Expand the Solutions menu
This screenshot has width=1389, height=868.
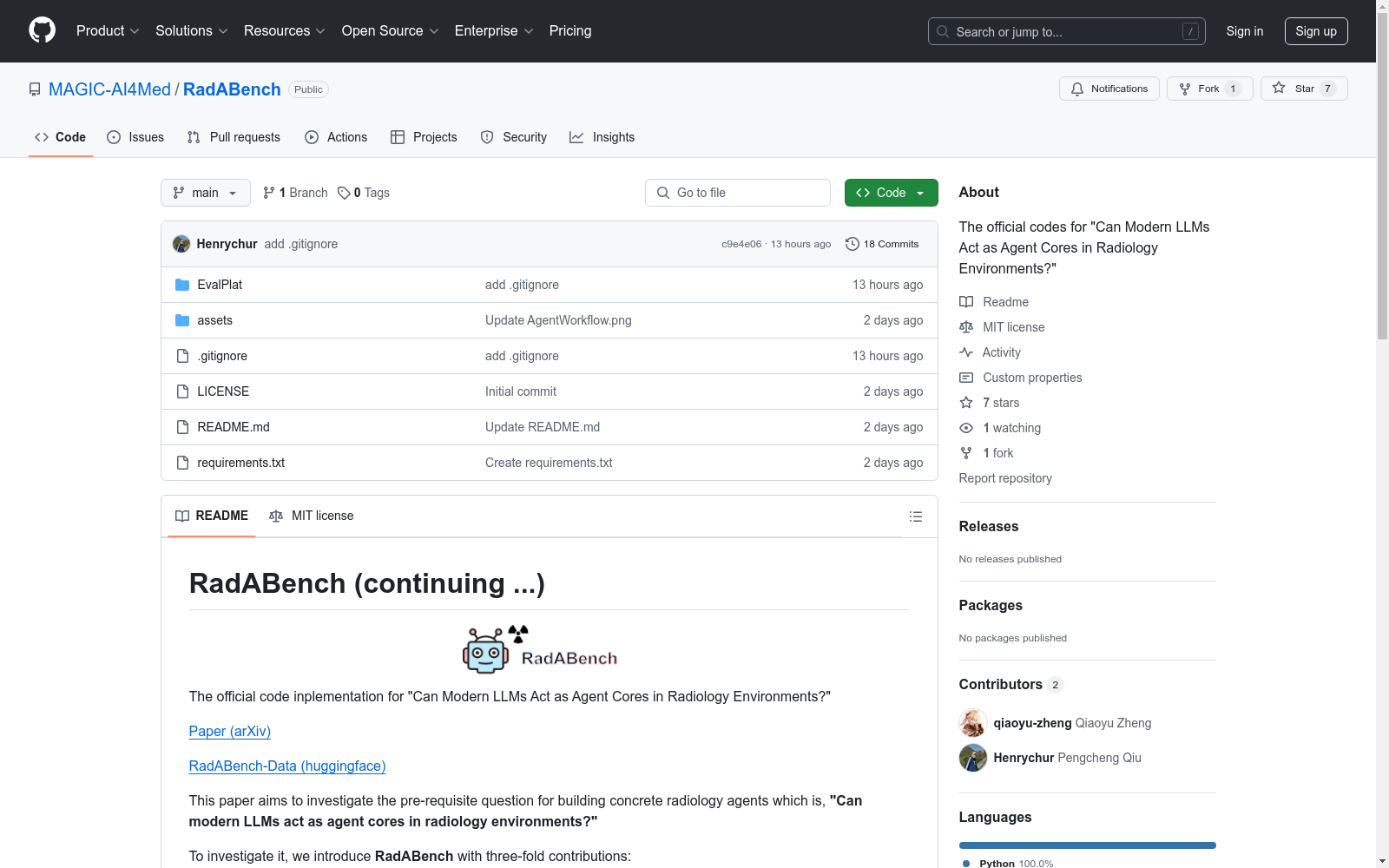point(191,31)
